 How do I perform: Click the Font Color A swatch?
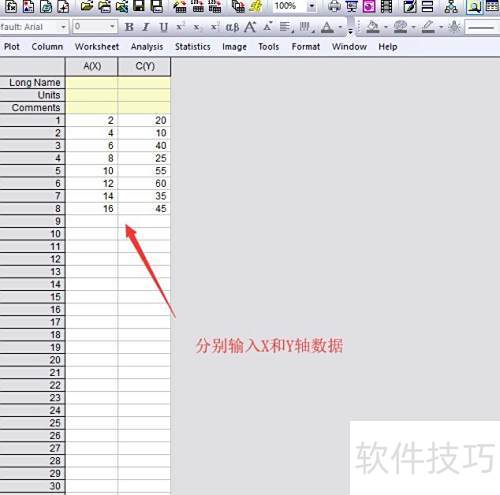coord(327,27)
